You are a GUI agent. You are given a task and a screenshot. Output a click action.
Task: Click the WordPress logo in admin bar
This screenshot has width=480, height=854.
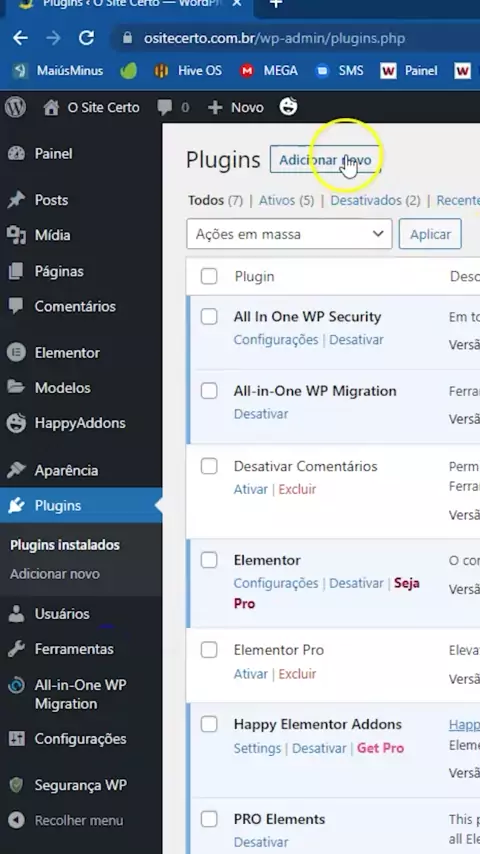coord(15,107)
